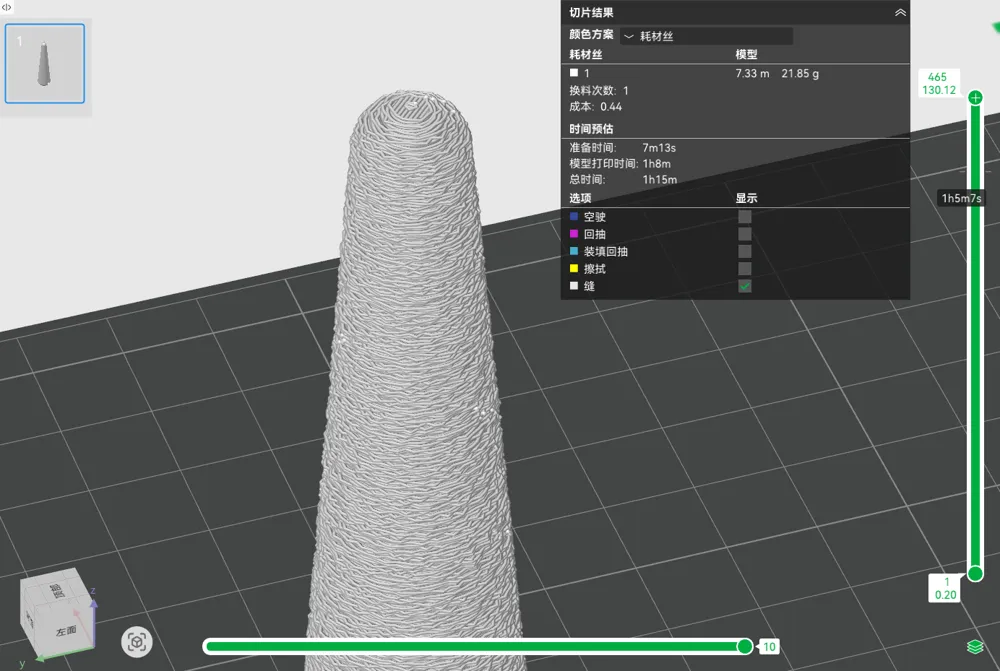Click the white 缝 color swatch

pyautogui.click(x=573, y=285)
